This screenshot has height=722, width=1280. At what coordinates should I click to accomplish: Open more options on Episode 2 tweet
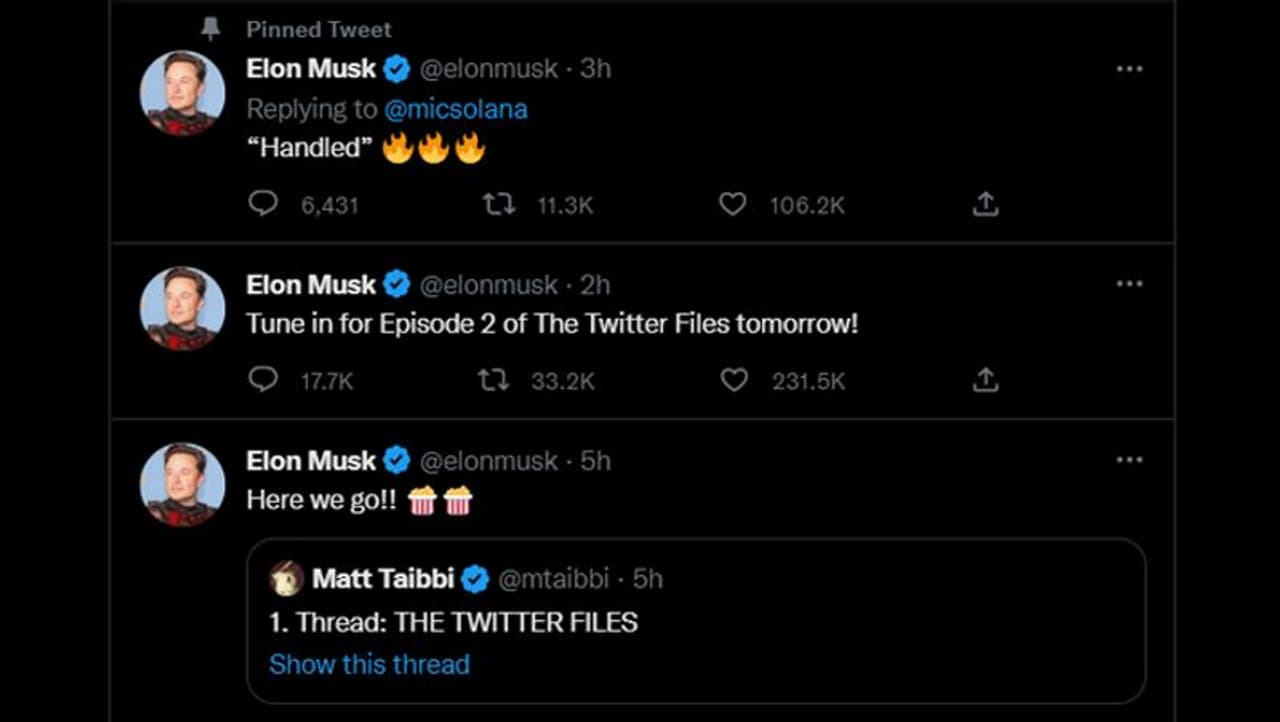pyautogui.click(x=1129, y=284)
